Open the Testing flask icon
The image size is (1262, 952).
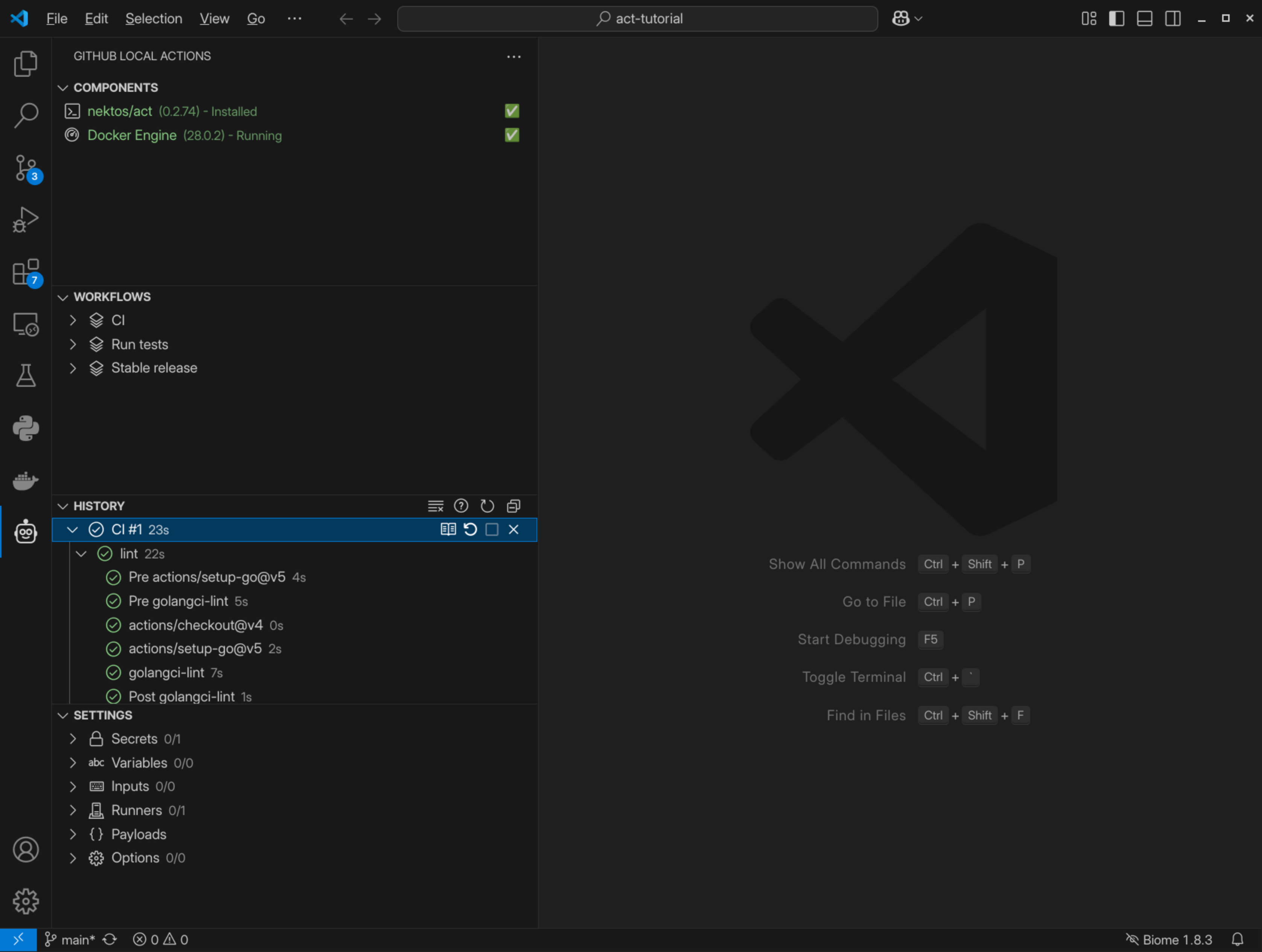[x=26, y=376]
